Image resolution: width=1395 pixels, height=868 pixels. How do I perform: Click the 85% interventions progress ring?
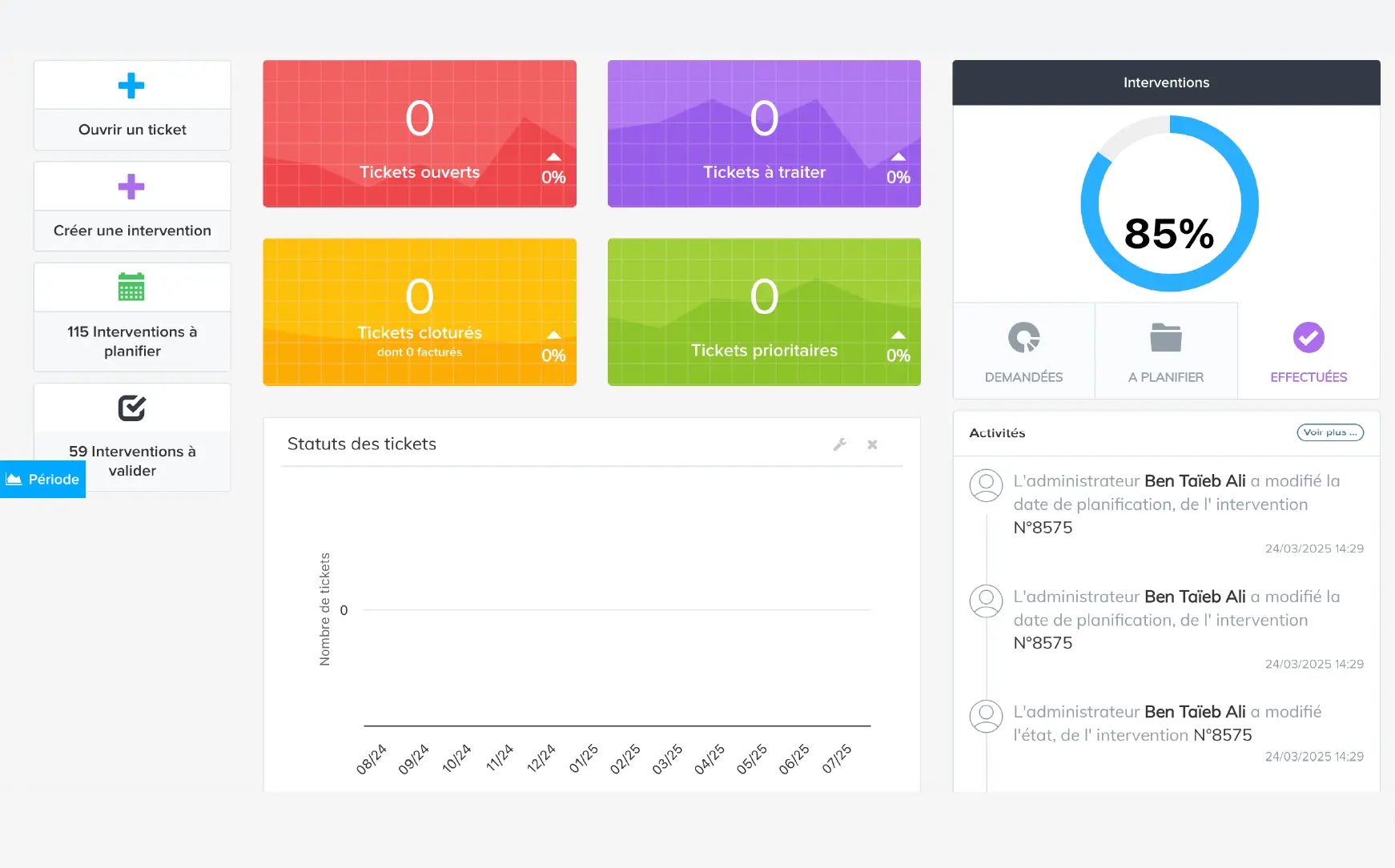coord(1168,204)
